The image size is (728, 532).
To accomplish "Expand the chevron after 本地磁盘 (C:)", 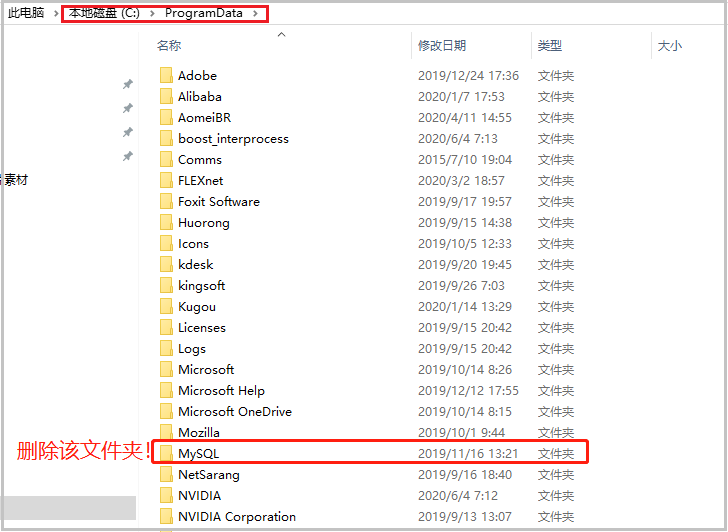I will (x=152, y=13).
